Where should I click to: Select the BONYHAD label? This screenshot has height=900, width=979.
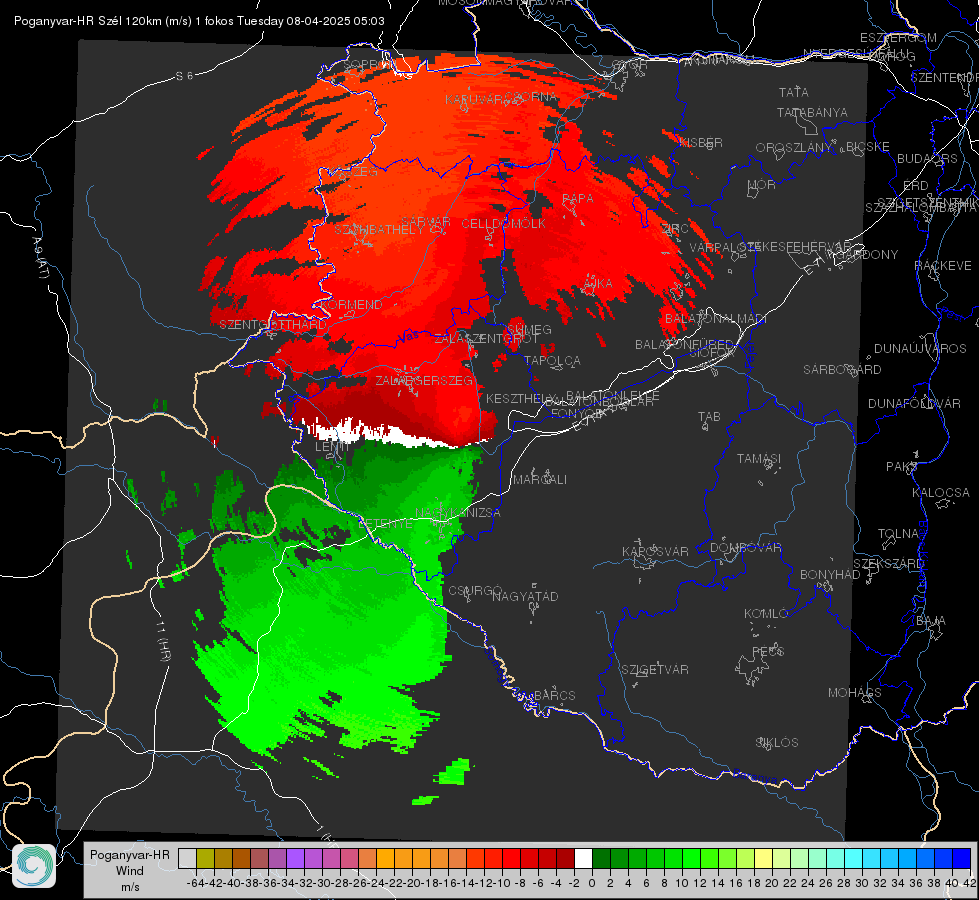click(830, 575)
